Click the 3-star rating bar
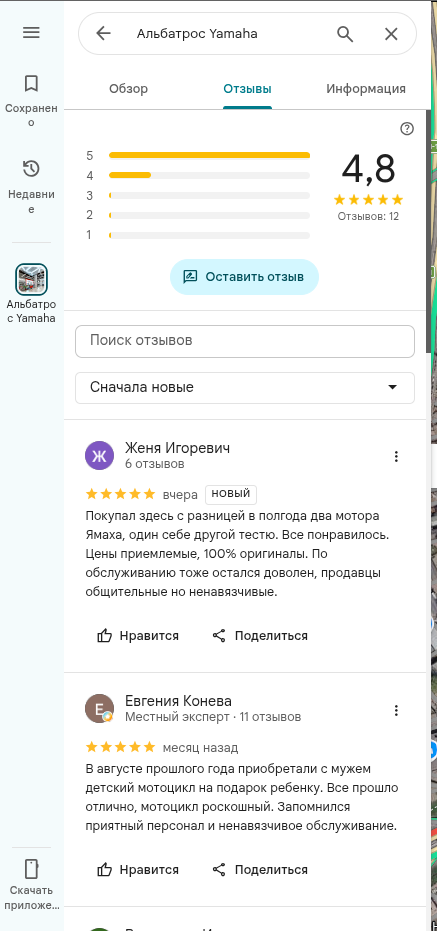 coord(209,195)
